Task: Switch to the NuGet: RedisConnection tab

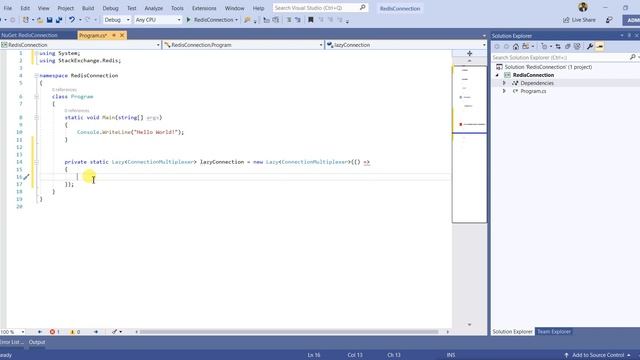Action: [x=29, y=36]
